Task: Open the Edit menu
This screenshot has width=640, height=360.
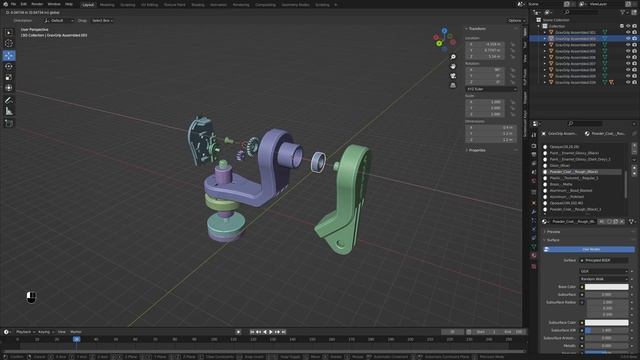Action: 24,4
